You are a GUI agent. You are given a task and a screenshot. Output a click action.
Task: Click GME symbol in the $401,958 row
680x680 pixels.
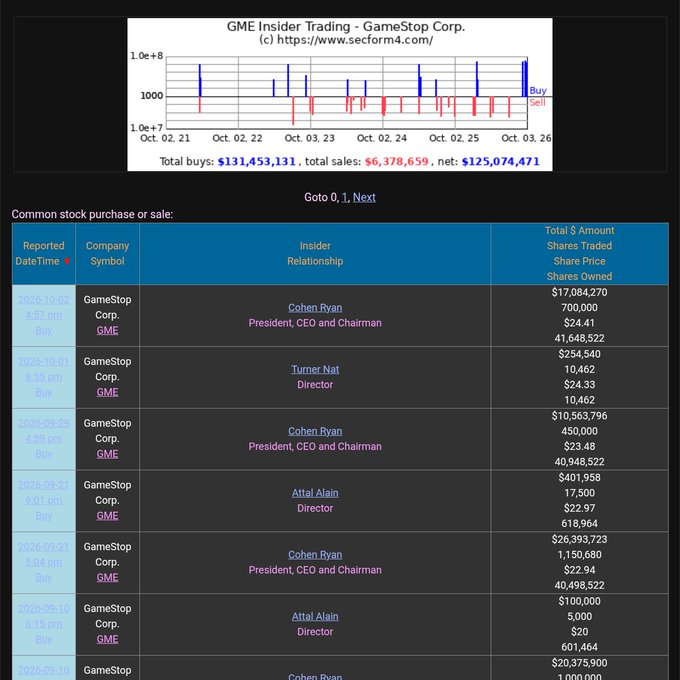107,516
